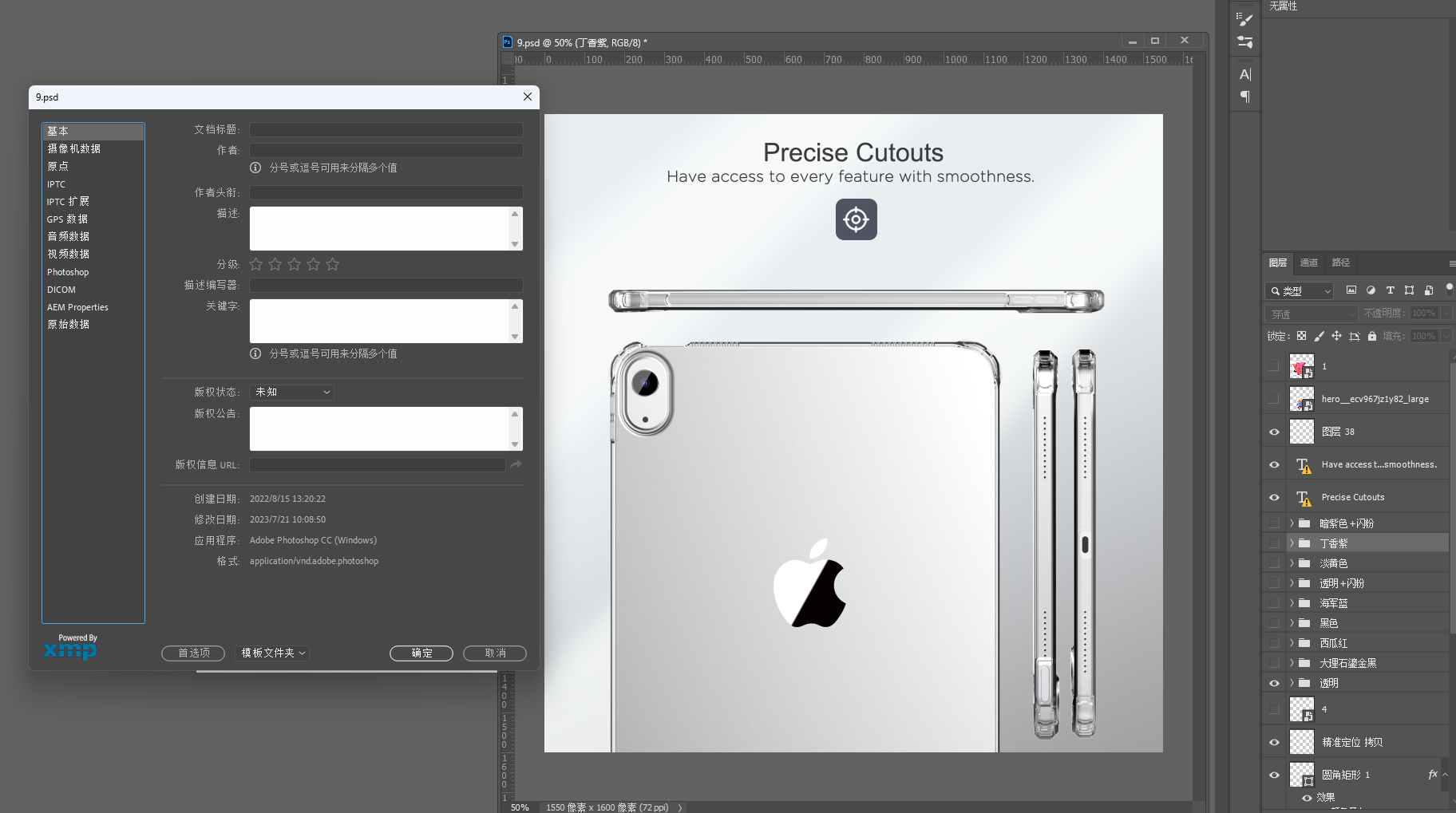Click the 黑色 group folder icon
1456x813 pixels.
(1304, 623)
